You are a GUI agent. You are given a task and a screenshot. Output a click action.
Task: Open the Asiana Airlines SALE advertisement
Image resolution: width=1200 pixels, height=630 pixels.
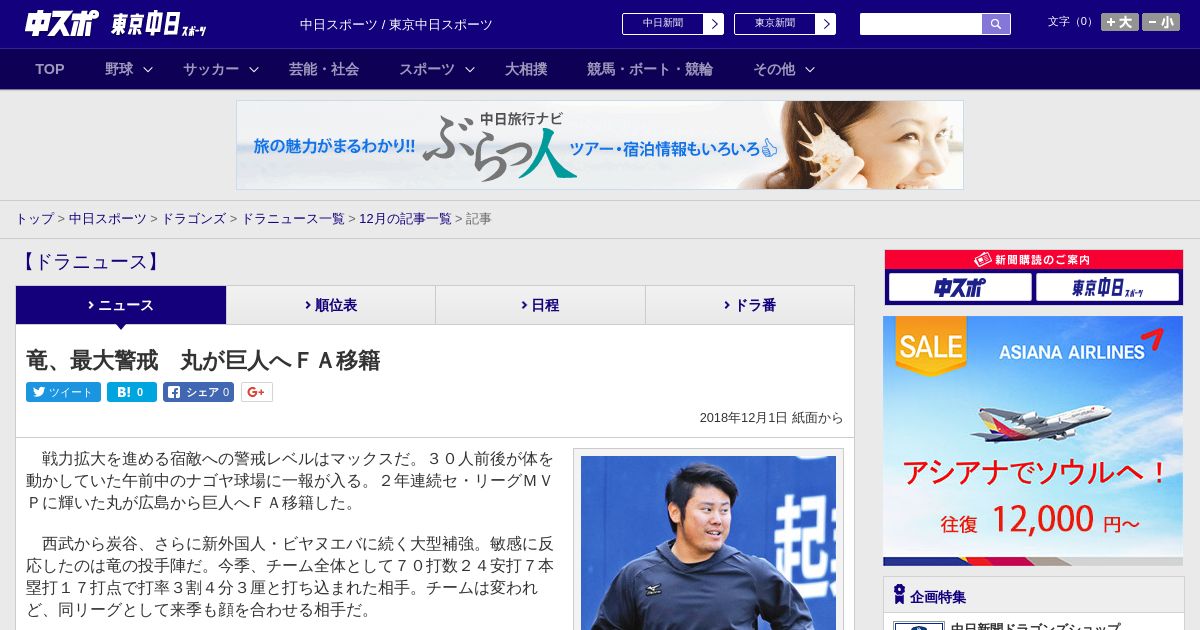1033,441
